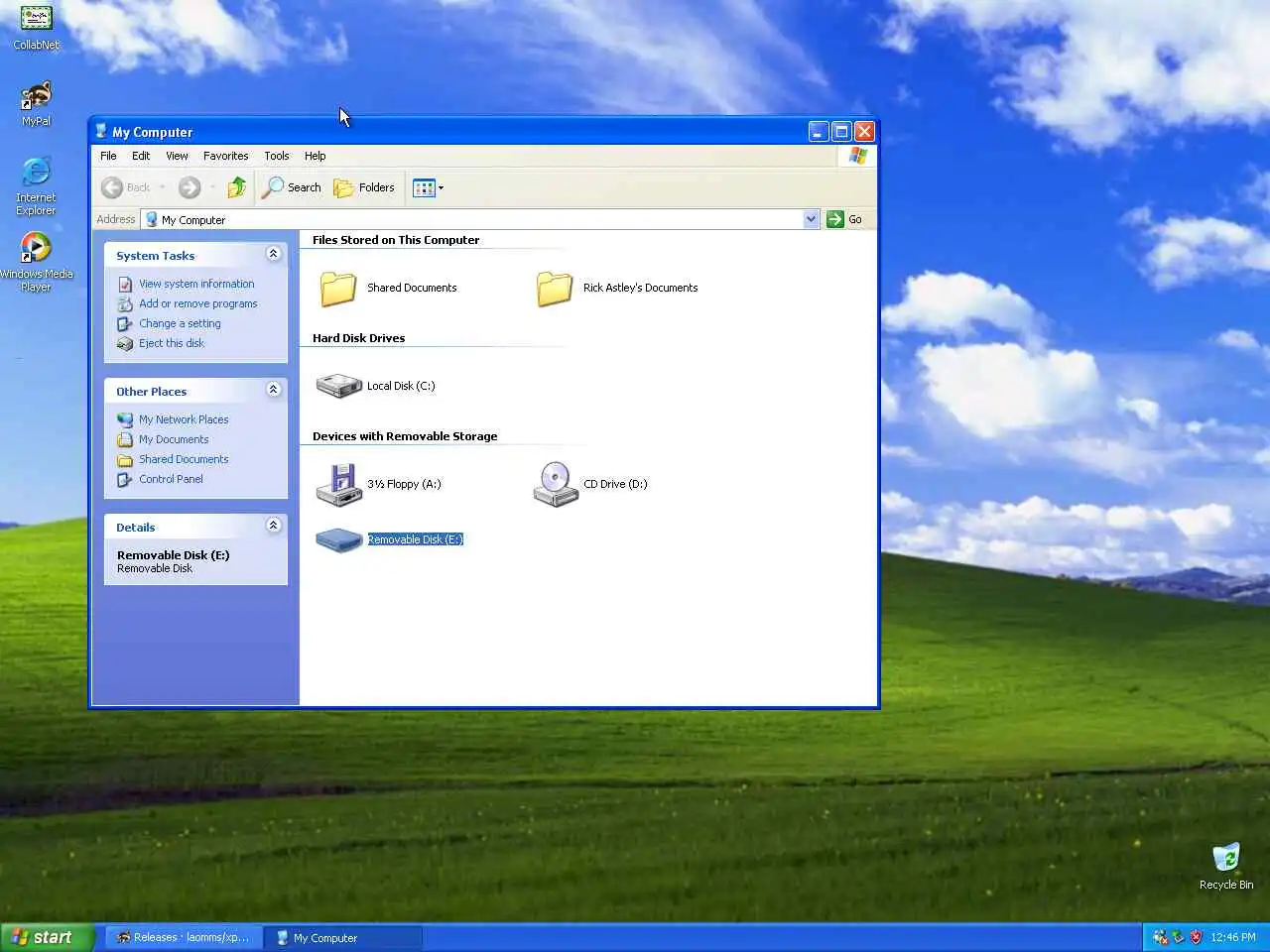The width and height of the screenshot is (1270, 952).
Task: Switch to Releases taskbar button
Action: pyautogui.click(x=183, y=937)
